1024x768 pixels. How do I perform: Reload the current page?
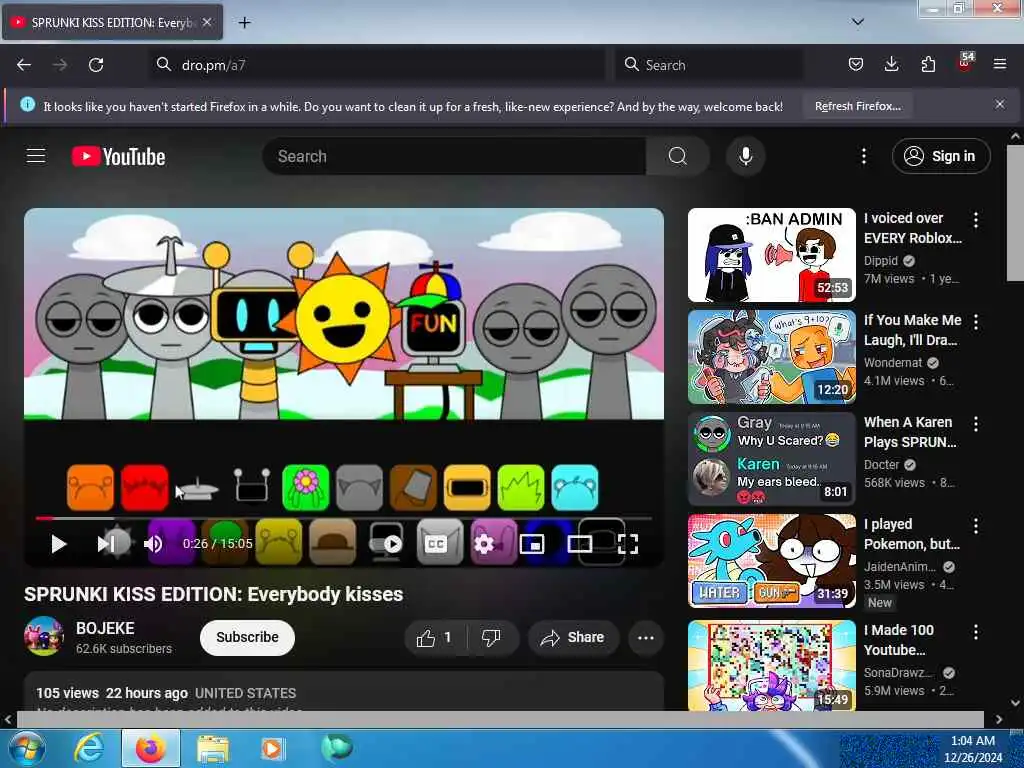96,65
